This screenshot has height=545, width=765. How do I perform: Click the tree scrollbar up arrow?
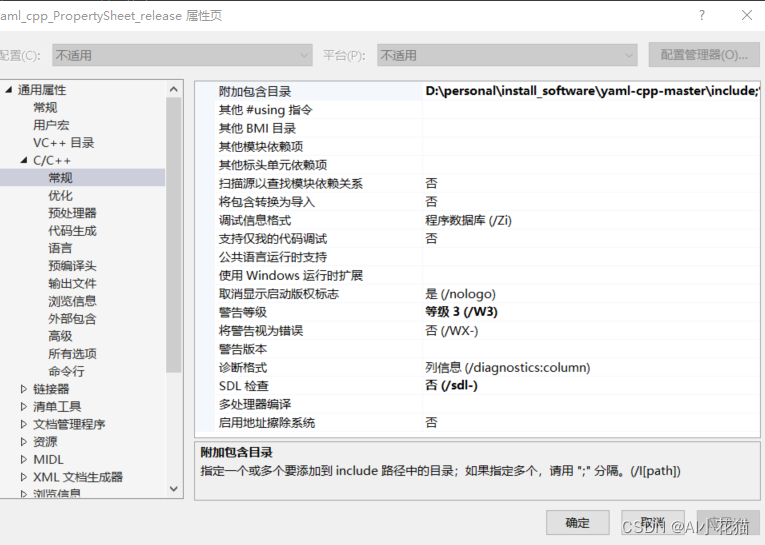click(x=173, y=89)
